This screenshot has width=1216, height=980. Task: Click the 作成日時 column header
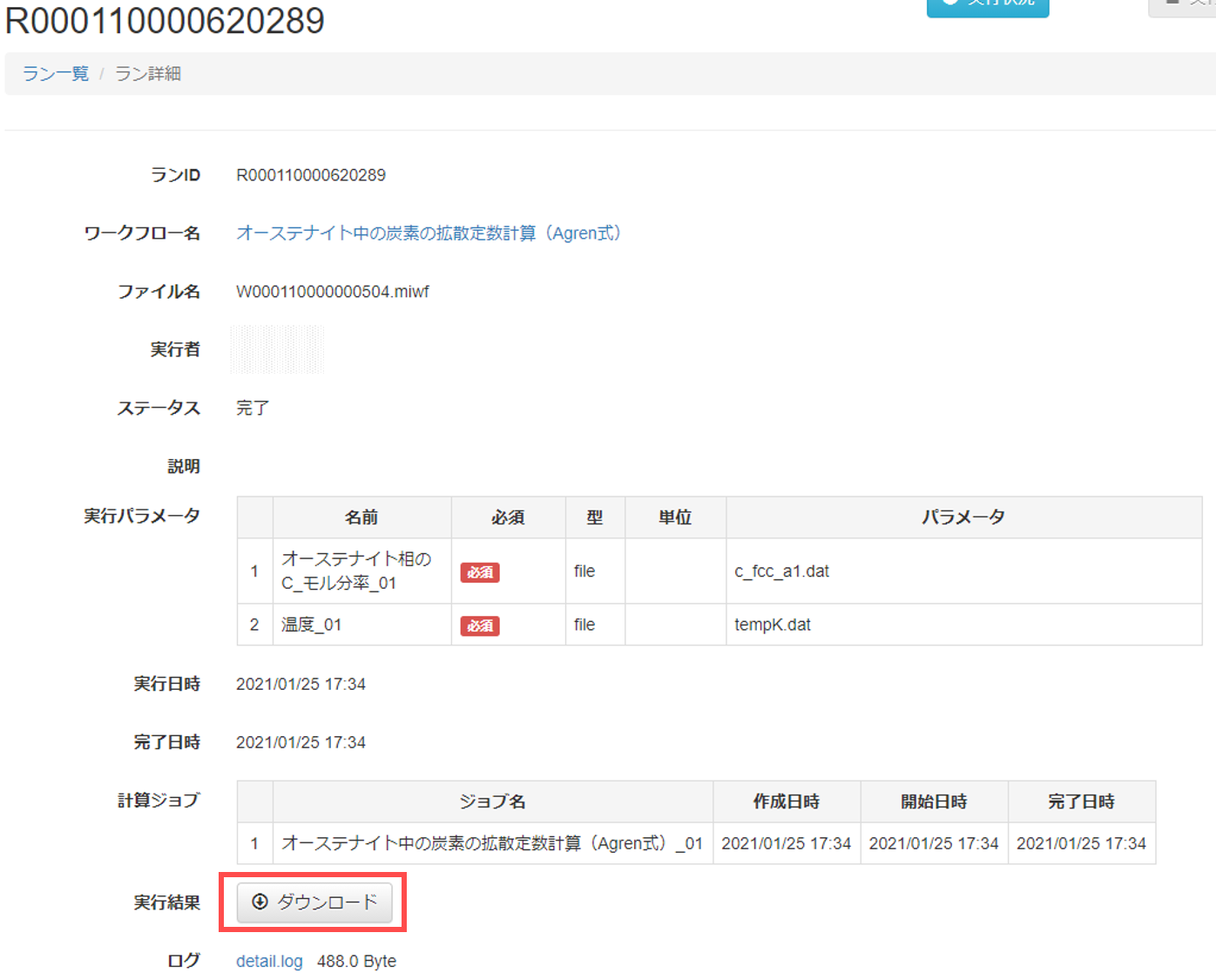pyautogui.click(x=786, y=801)
